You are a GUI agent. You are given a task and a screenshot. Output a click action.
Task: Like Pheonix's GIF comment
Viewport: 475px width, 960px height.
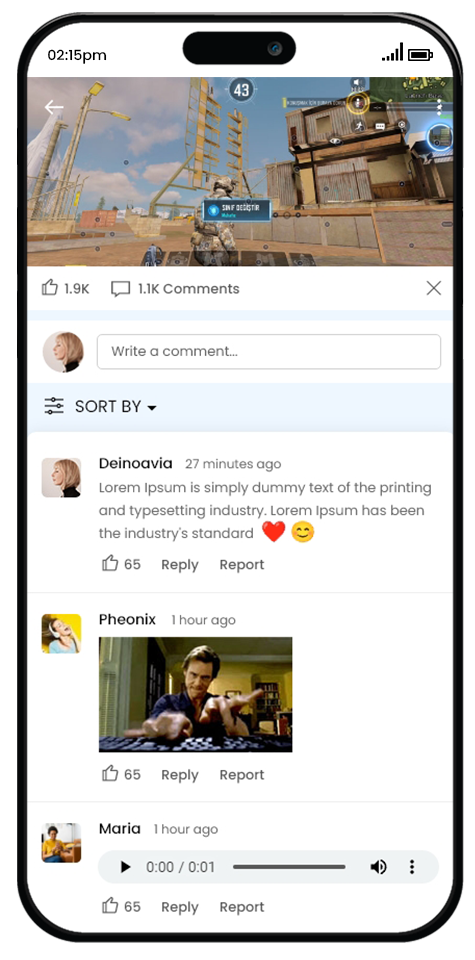(110, 773)
